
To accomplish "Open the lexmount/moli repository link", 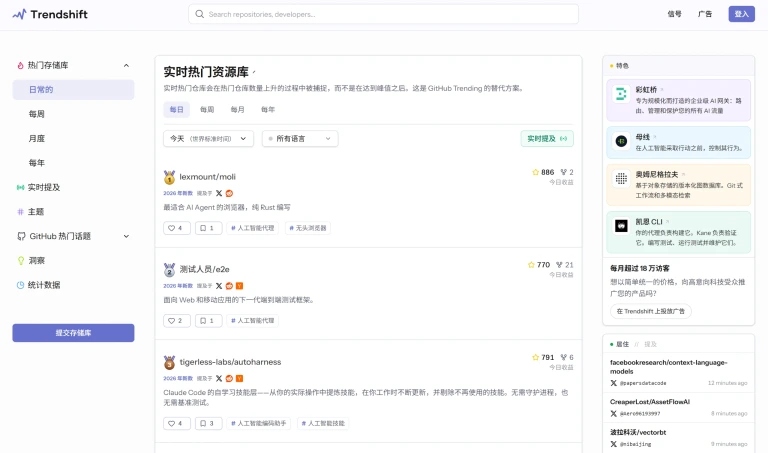I will point(207,177).
